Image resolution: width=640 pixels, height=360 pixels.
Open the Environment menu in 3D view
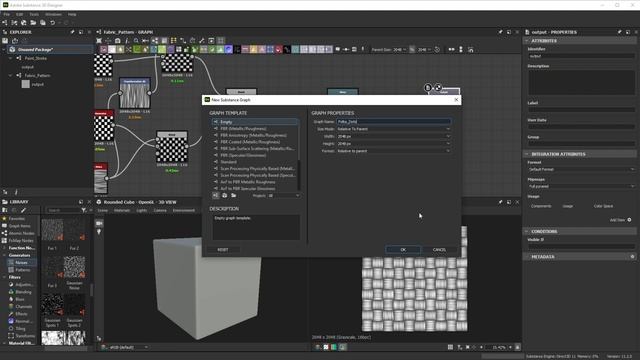click(x=184, y=211)
